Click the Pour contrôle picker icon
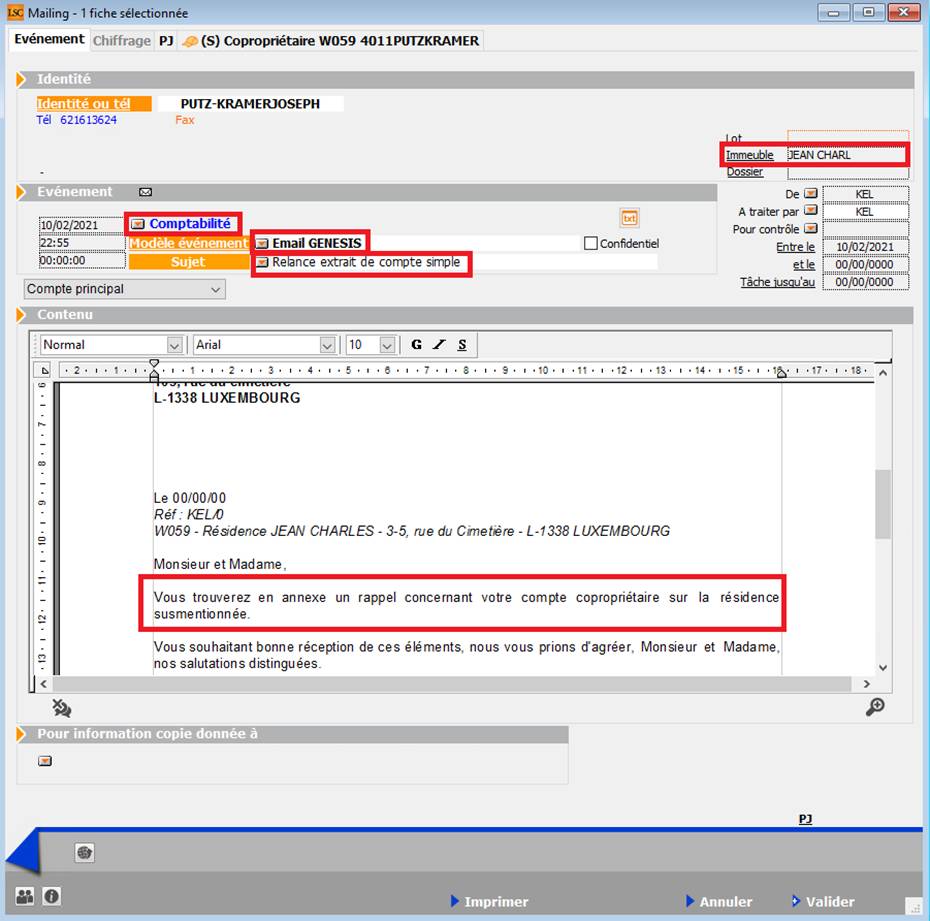 pos(811,228)
